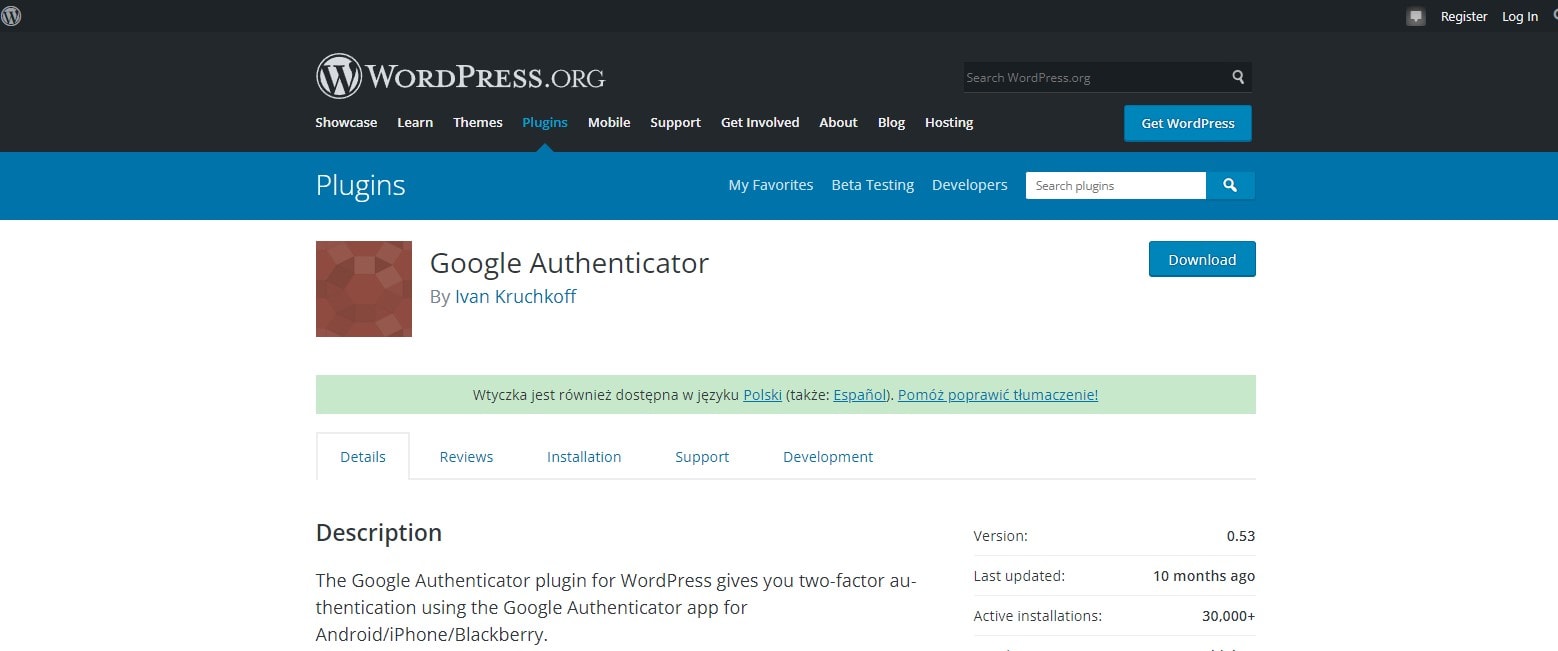
Task: Switch to the Installation tab
Action: click(584, 457)
